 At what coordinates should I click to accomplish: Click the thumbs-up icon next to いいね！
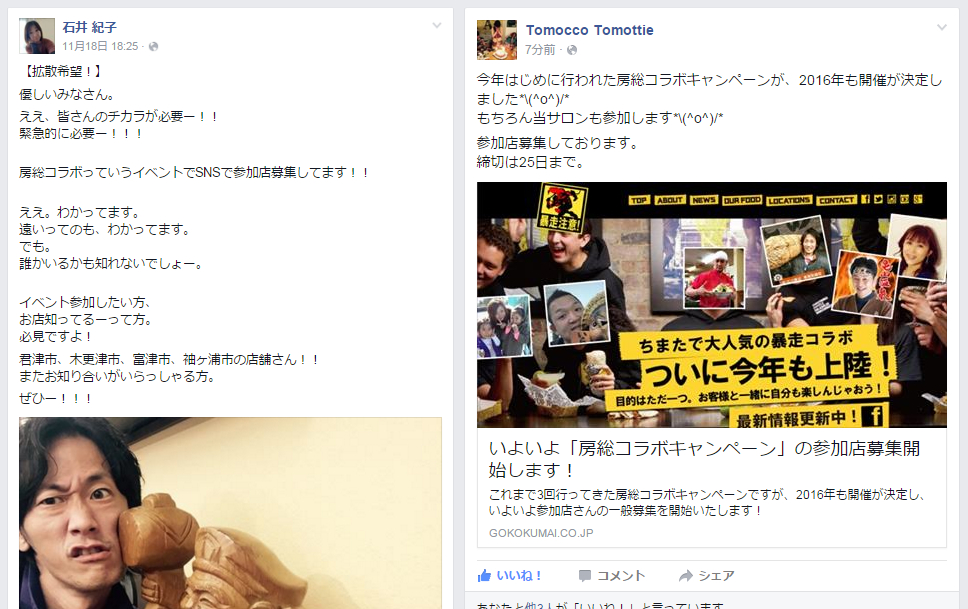coord(484,576)
